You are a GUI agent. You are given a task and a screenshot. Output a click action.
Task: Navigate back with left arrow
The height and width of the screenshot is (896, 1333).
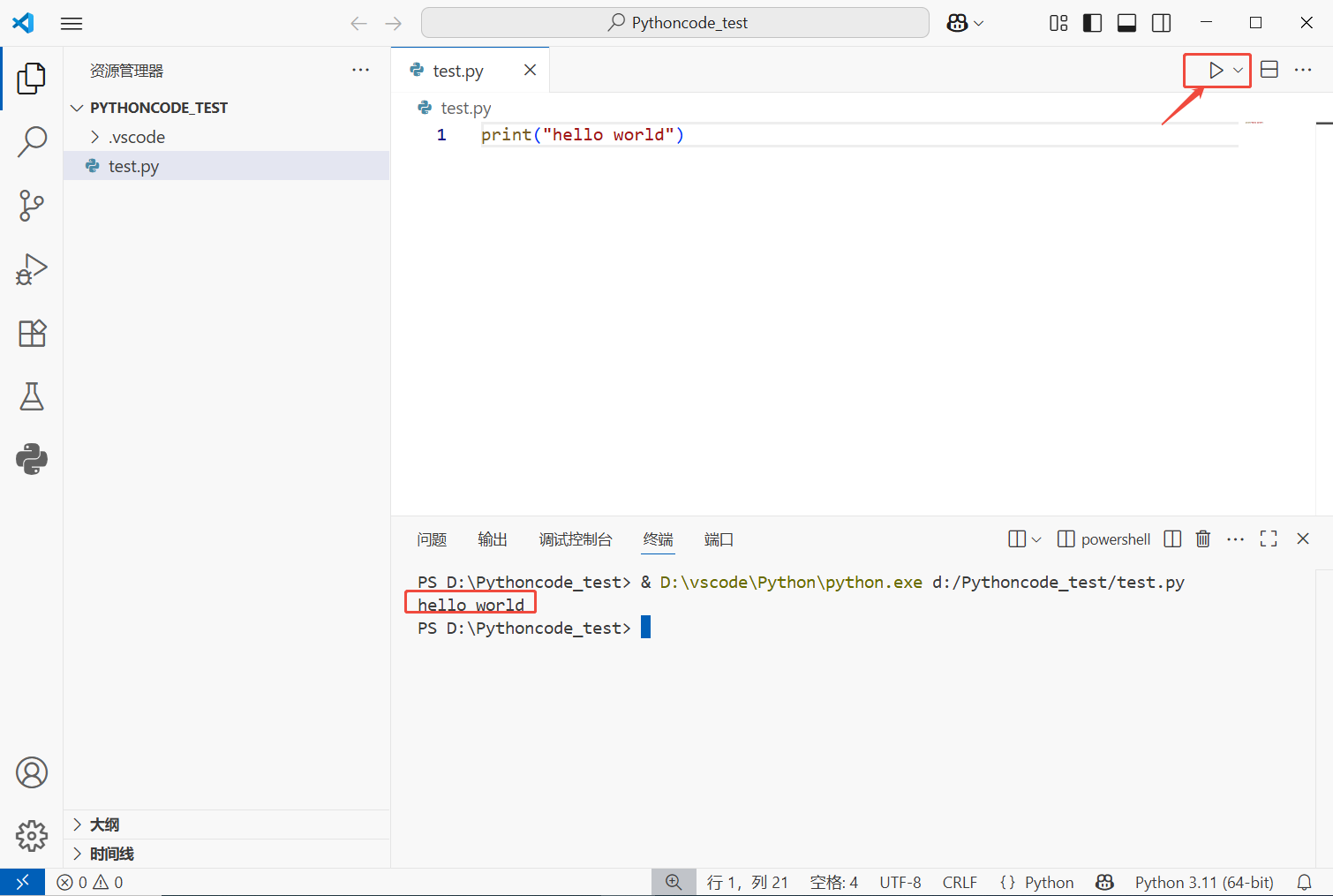(358, 23)
